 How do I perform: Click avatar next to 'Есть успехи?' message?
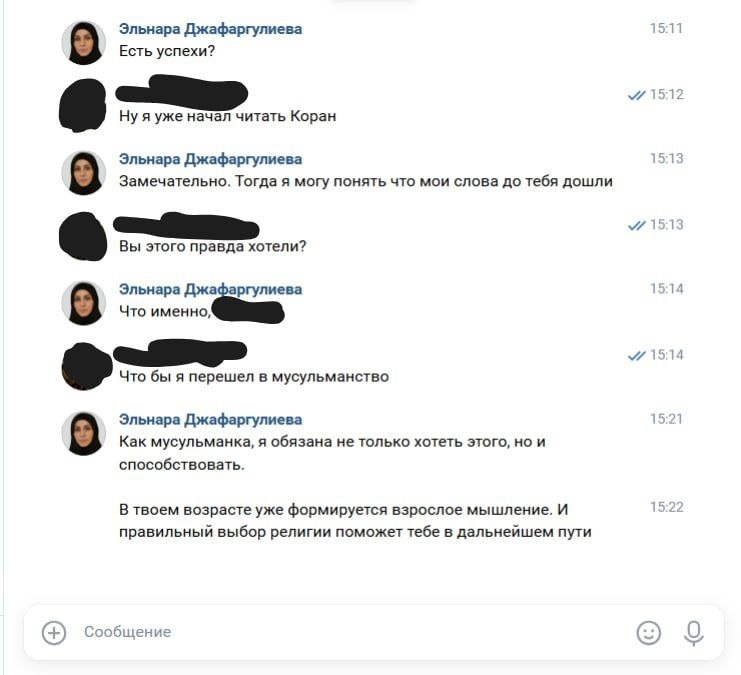(x=84, y=43)
